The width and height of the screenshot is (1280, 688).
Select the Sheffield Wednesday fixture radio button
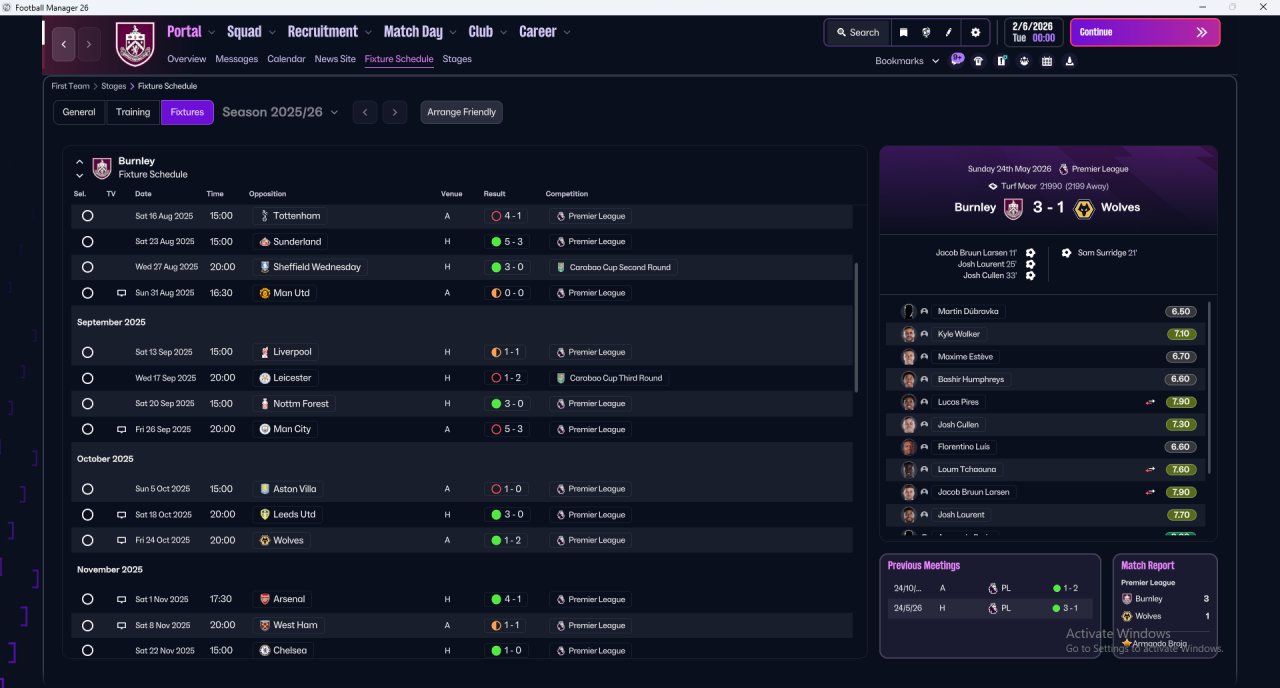coord(87,267)
